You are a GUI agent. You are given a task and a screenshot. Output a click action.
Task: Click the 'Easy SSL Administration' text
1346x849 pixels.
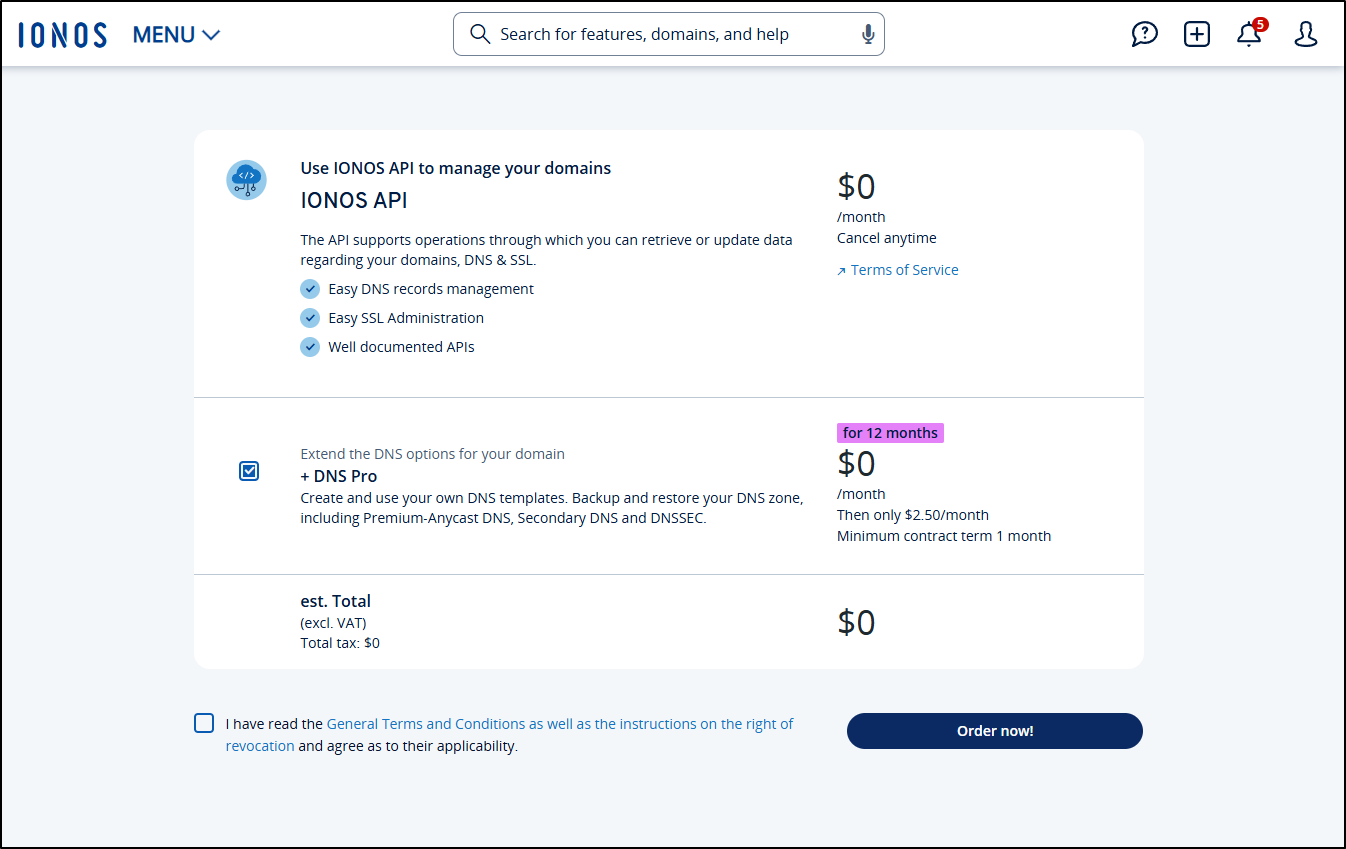(x=406, y=318)
